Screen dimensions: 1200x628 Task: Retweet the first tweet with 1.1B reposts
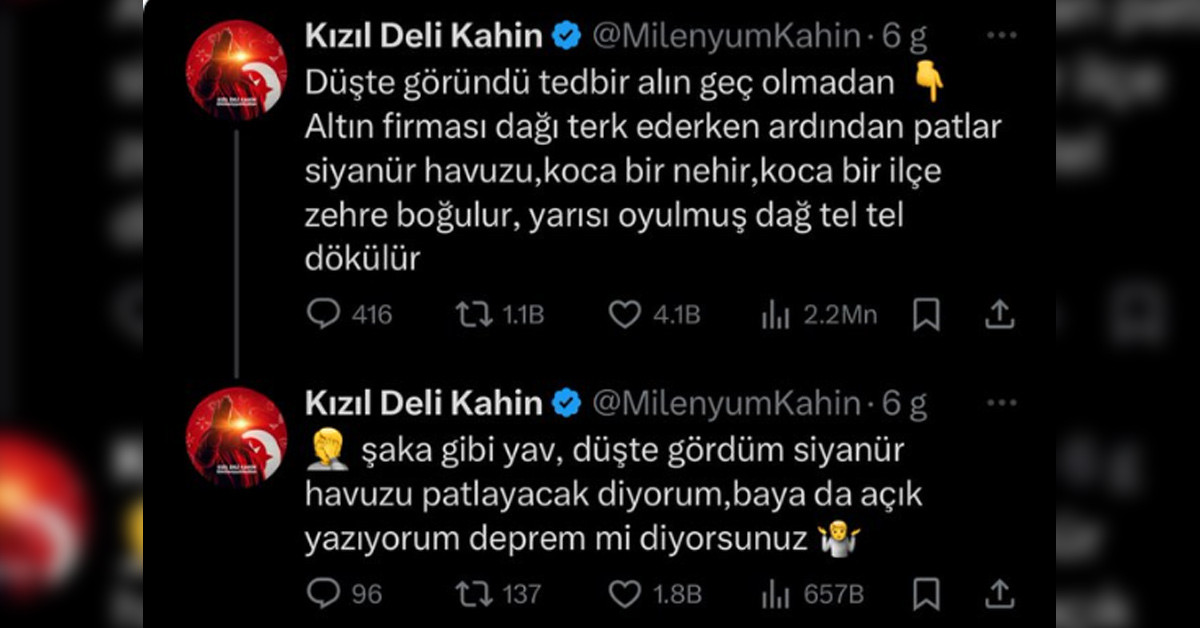[x=473, y=315]
